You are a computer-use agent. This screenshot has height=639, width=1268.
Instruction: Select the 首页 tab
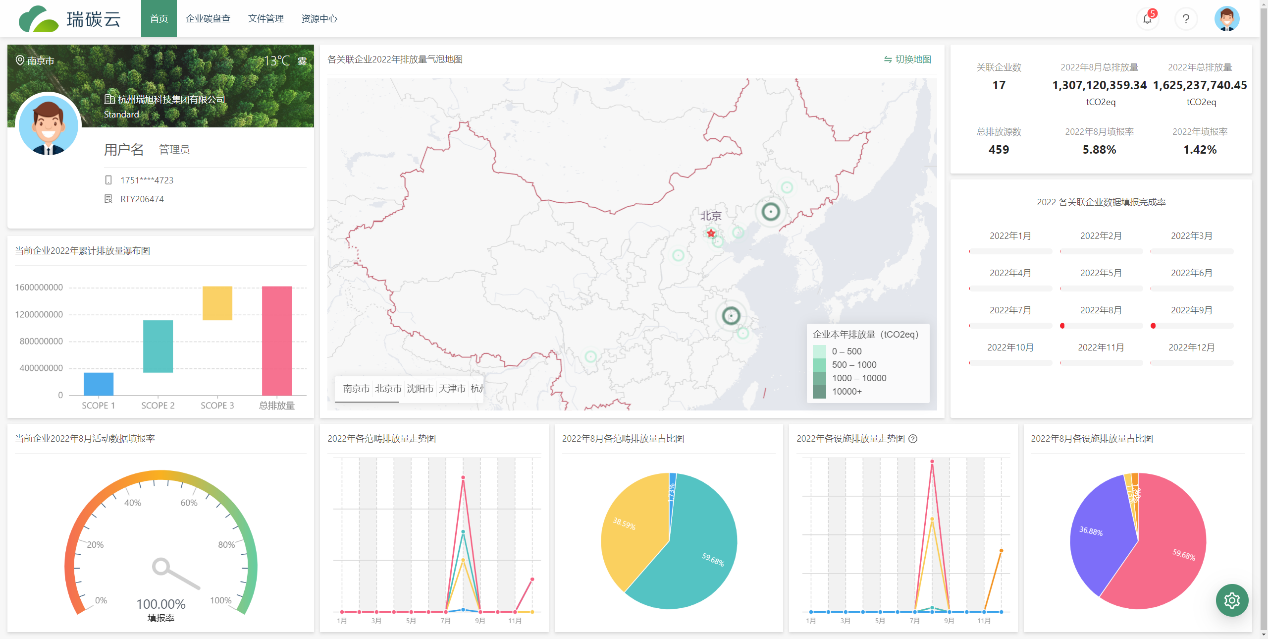[158, 19]
